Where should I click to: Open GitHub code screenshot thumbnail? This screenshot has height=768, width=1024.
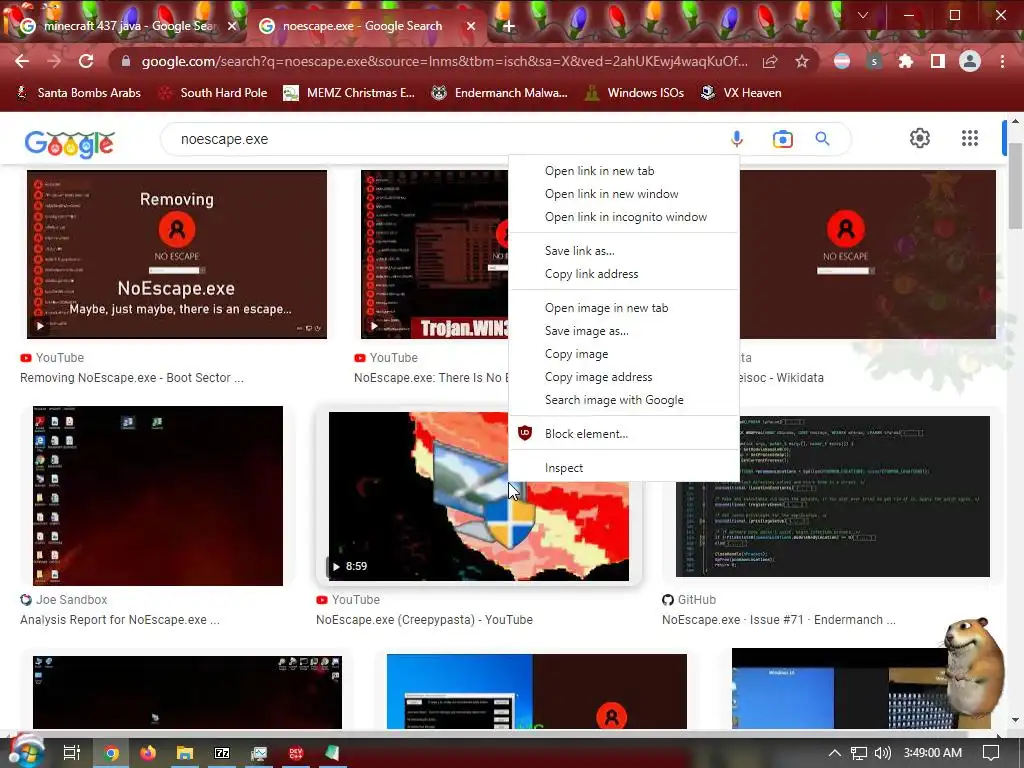[833, 496]
